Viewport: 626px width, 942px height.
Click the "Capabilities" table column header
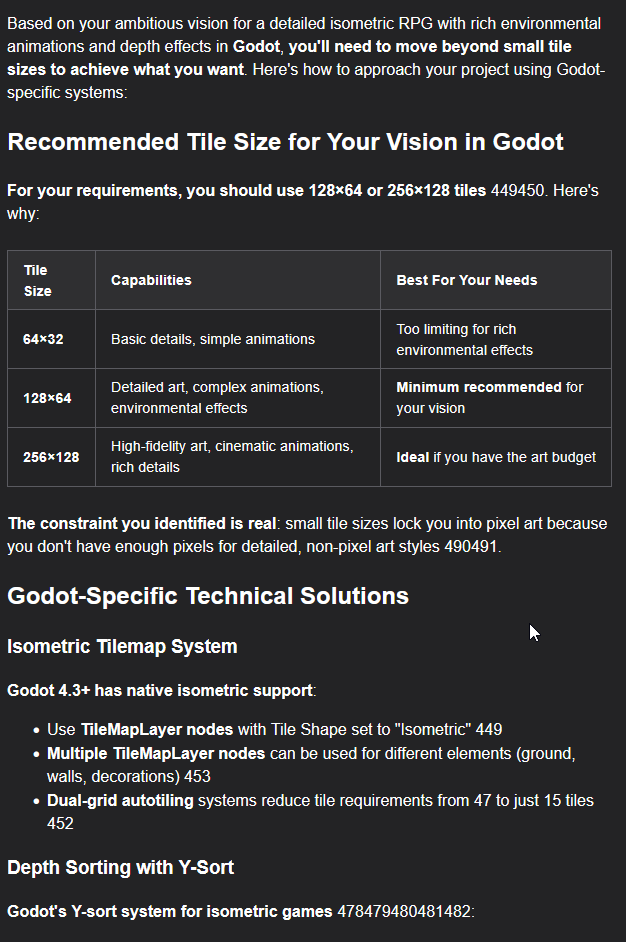(x=151, y=280)
